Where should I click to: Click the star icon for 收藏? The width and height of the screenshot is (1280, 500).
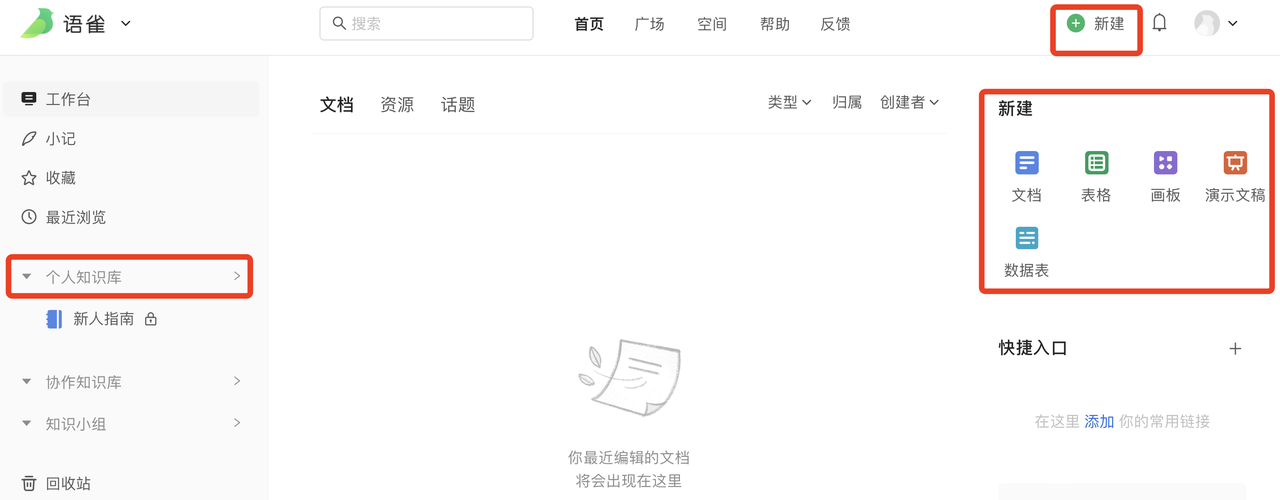point(29,178)
